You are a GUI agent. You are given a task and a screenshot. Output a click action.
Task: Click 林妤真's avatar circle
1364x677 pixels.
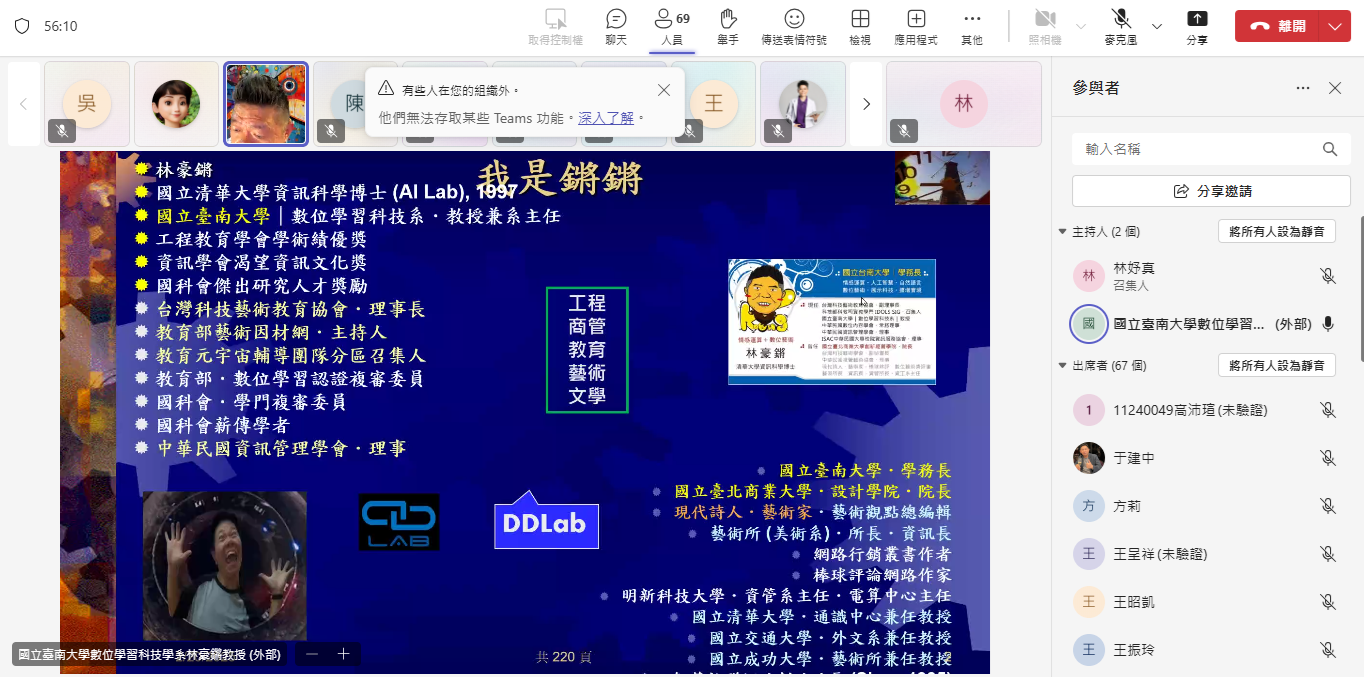tap(1089, 276)
